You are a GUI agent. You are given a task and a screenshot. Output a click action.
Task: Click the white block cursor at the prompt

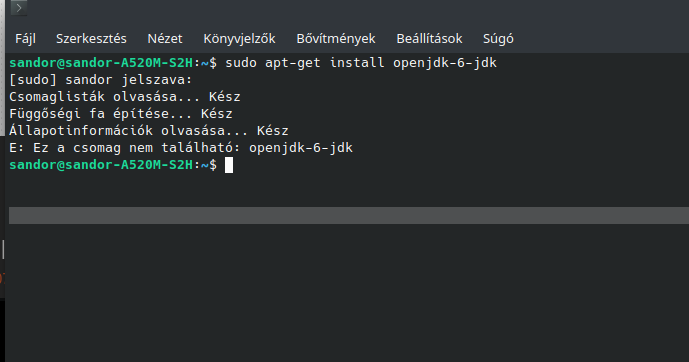229,165
